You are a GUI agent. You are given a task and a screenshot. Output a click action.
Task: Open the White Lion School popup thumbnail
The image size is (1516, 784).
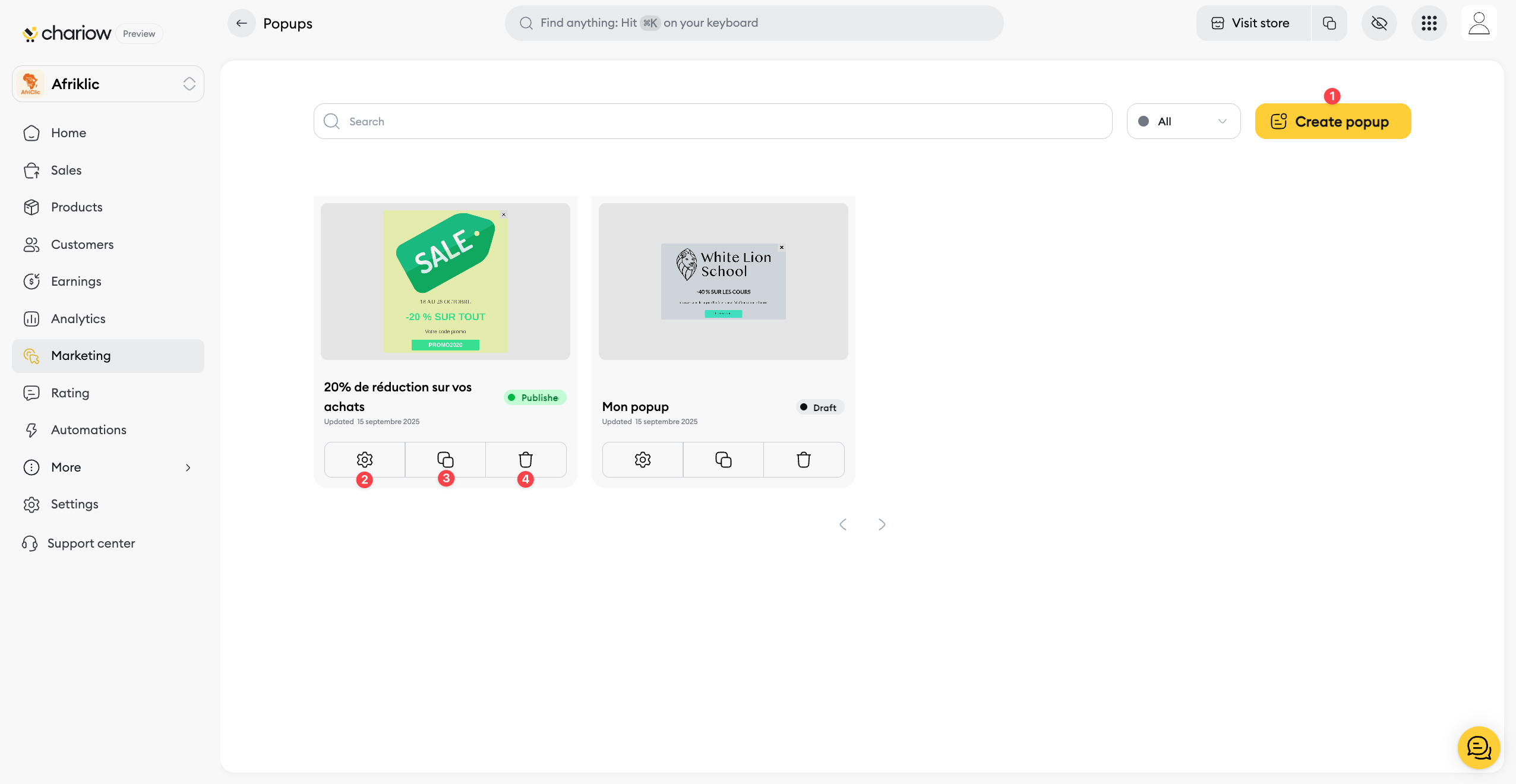tap(723, 282)
